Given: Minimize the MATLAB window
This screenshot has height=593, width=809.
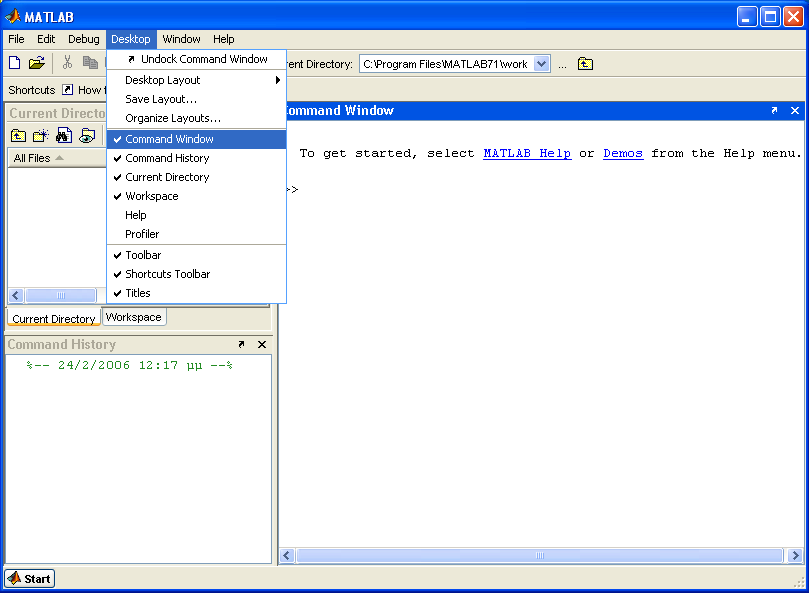Looking at the screenshot, I should tap(746, 17).
